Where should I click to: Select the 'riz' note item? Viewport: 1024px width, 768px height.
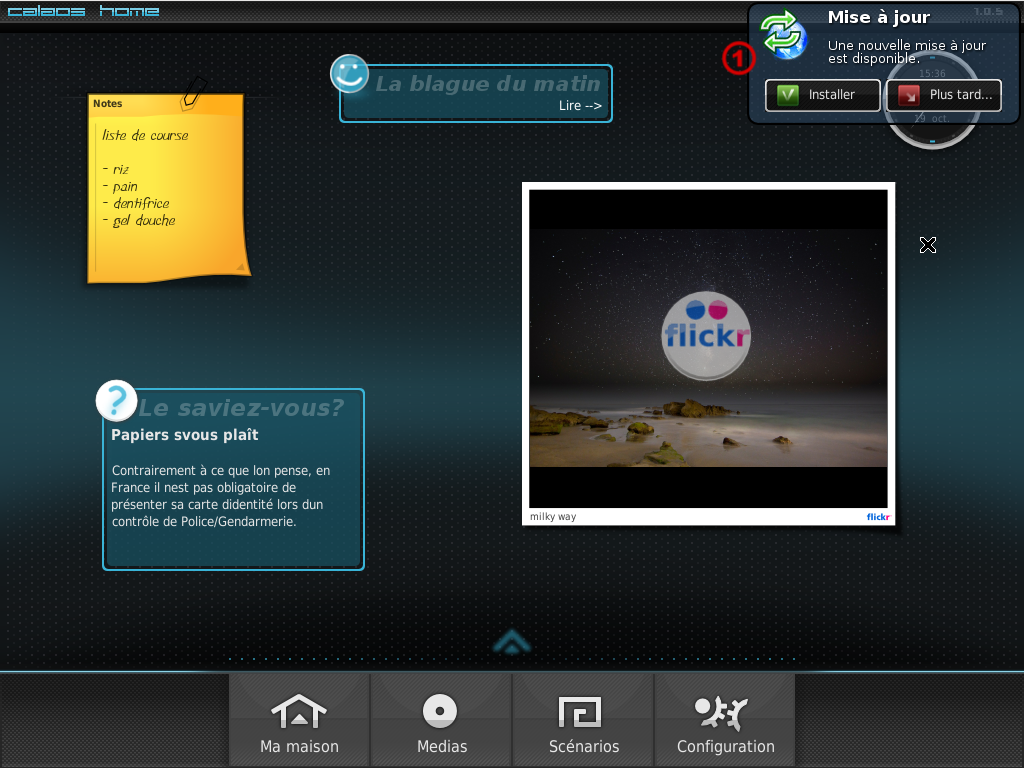(x=116, y=169)
